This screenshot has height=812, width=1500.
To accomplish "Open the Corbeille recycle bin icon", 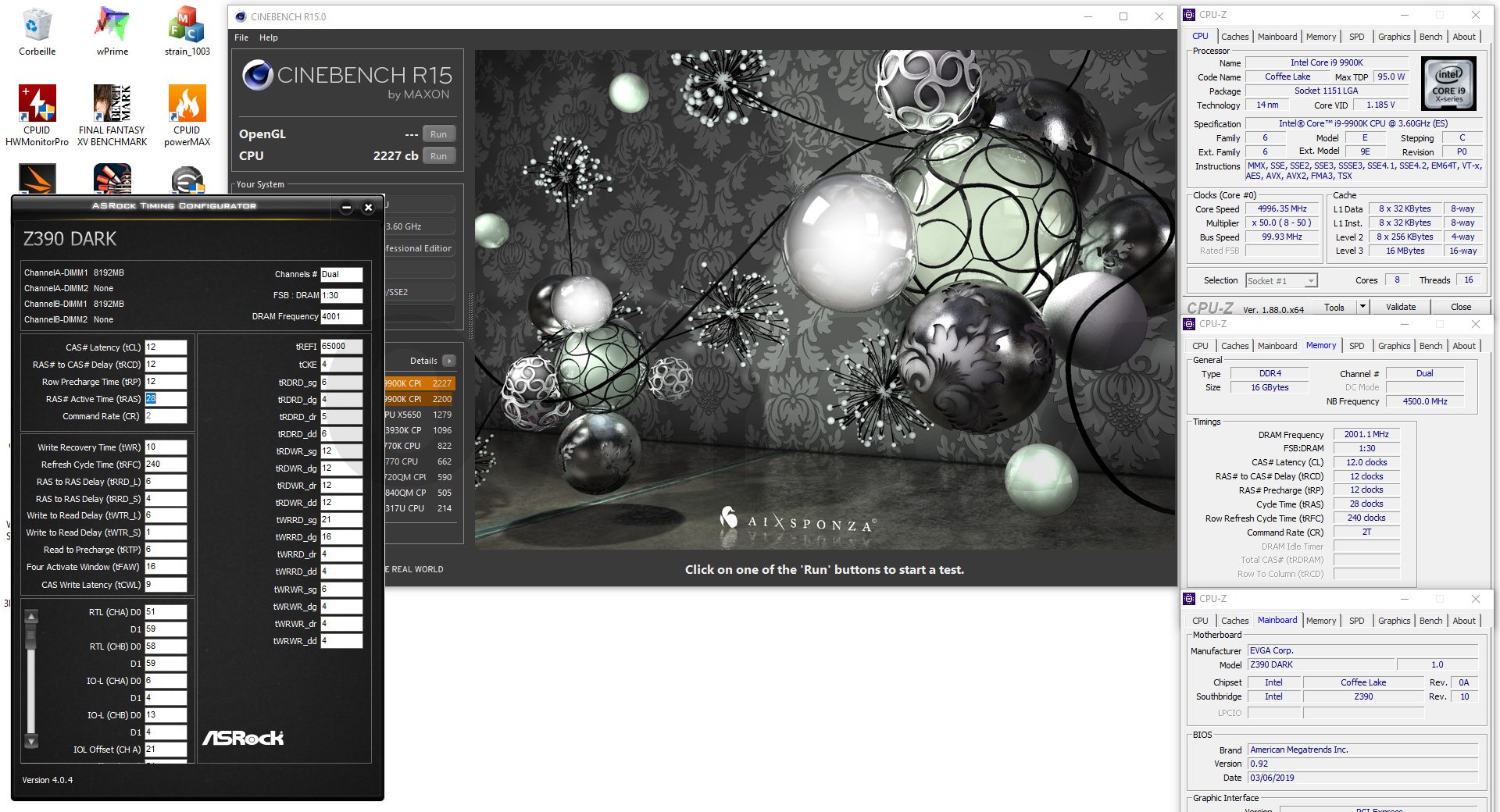I will (37, 31).
